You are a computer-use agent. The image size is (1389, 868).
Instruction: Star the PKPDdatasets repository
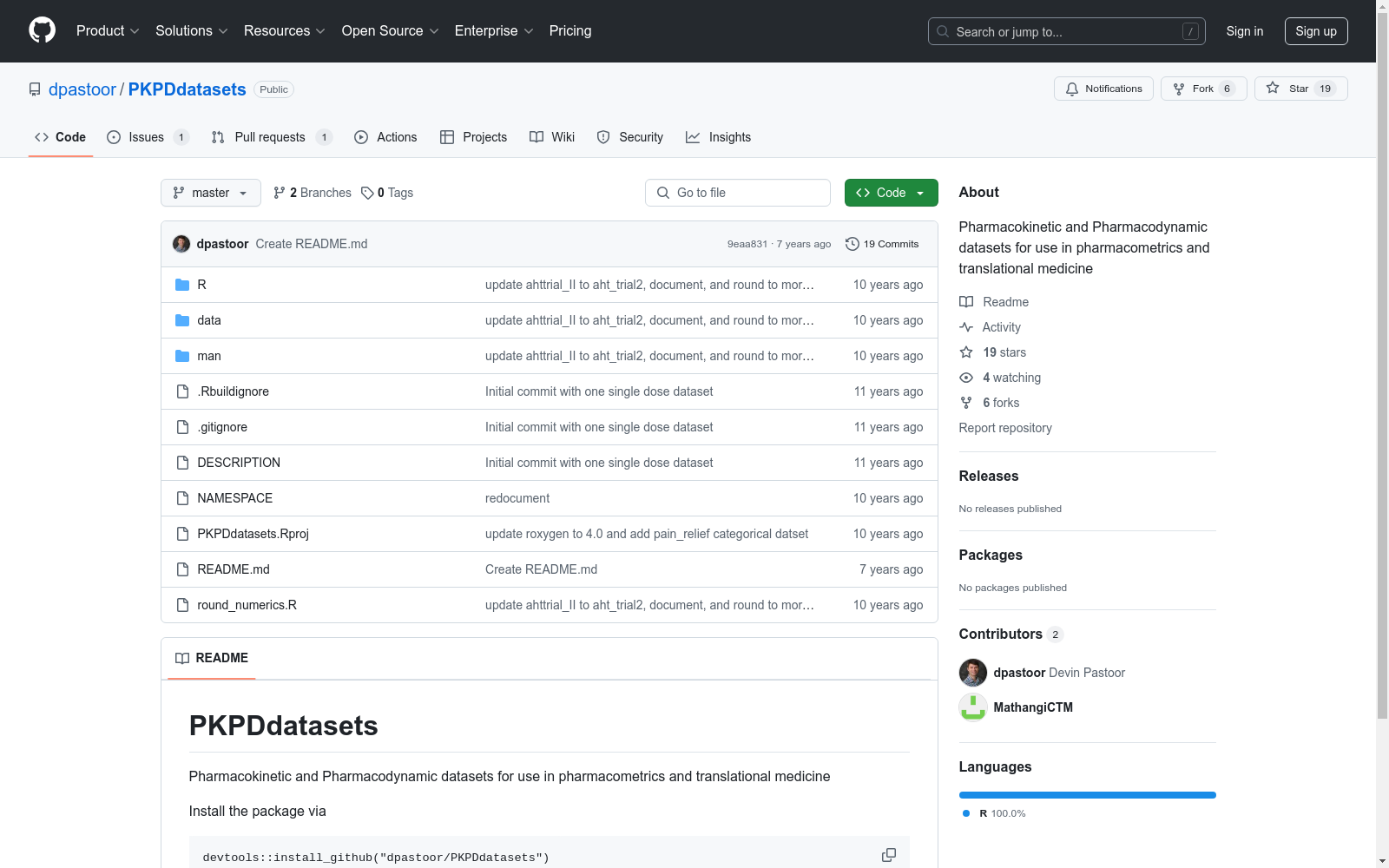click(1300, 89)
